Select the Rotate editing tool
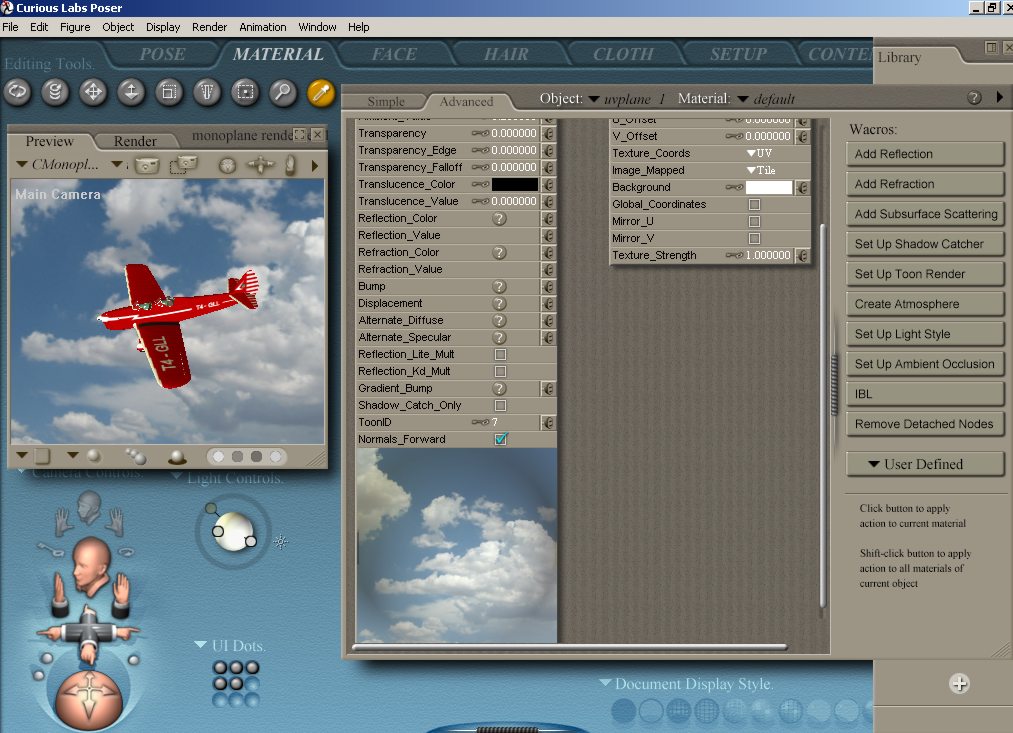The image size is (1013, 733). click(18, 92)
